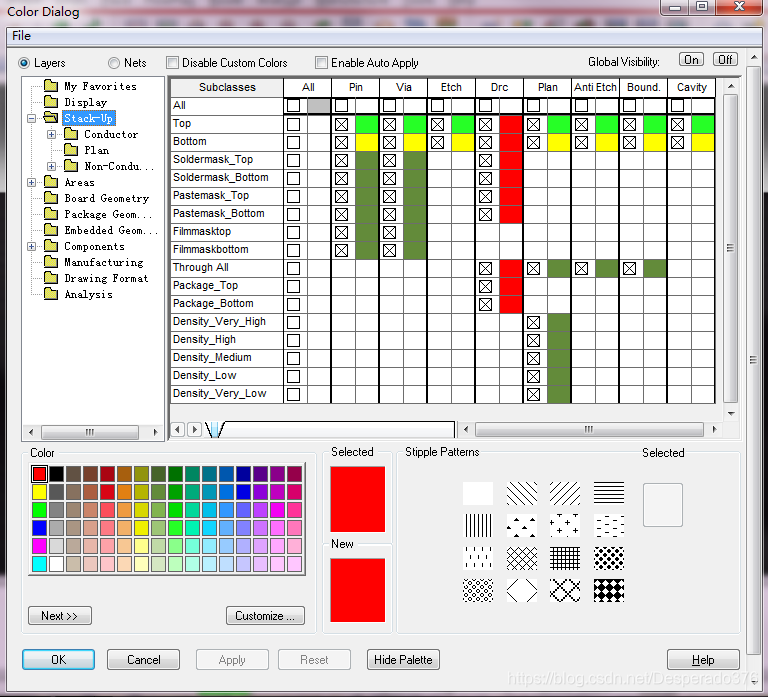This screenshot has height=697, width=768.
Task: Pick the blank solid stipple pattern
Action: [x=478, y=493]
